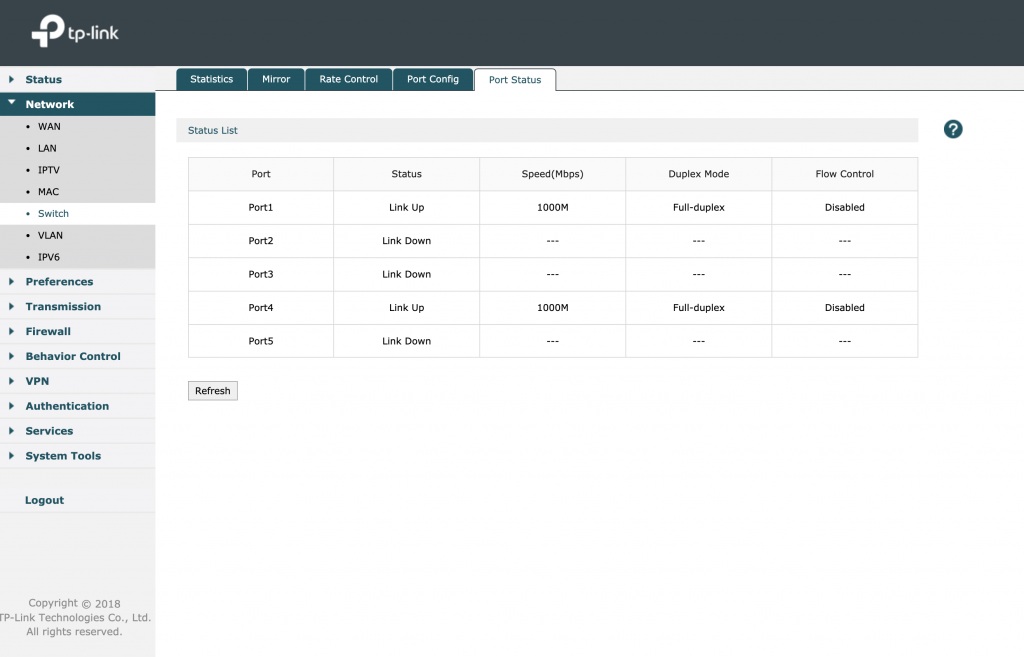Open the Authentication section
This screenshot has height=657, width=1024.
click(67, 406)
